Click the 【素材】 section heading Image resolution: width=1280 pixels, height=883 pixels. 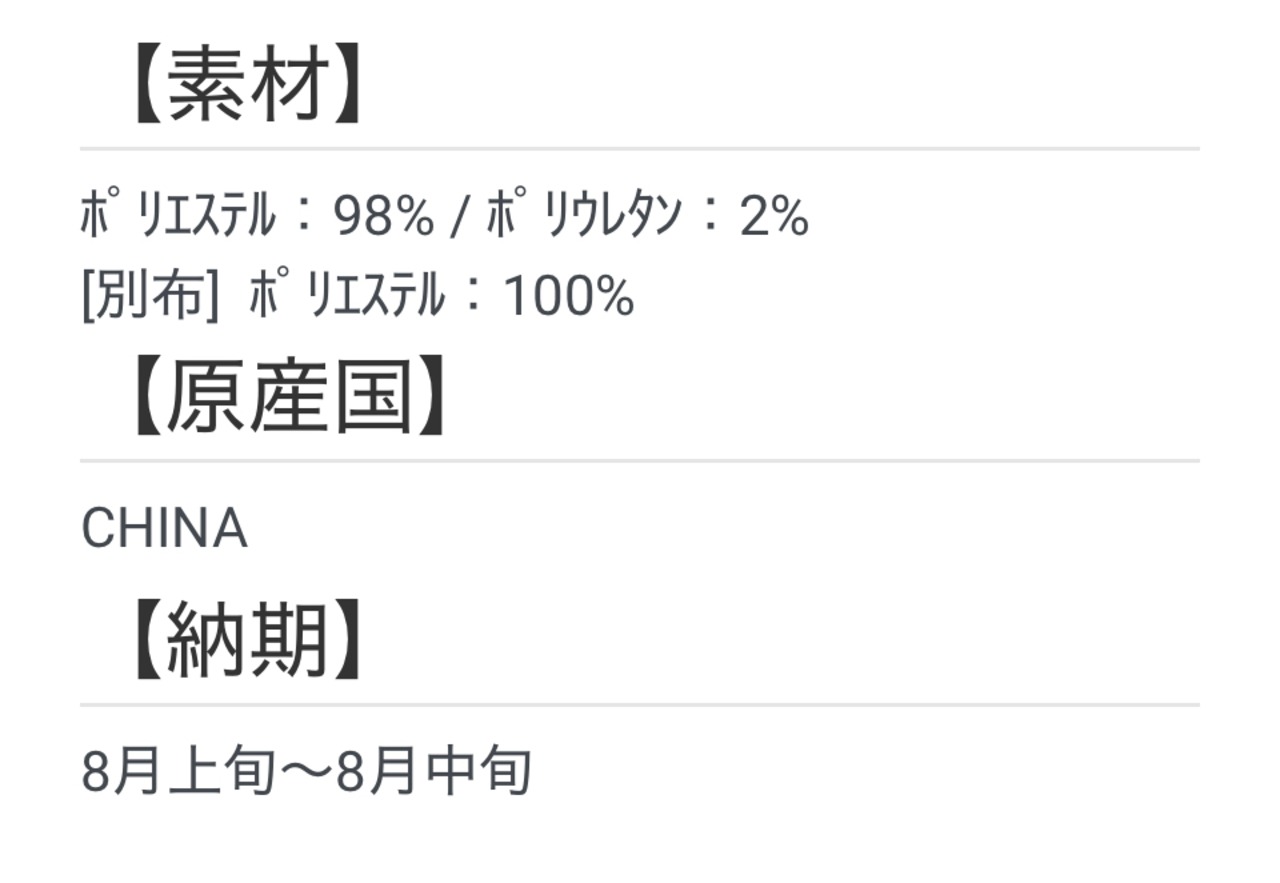click(248, 85)
